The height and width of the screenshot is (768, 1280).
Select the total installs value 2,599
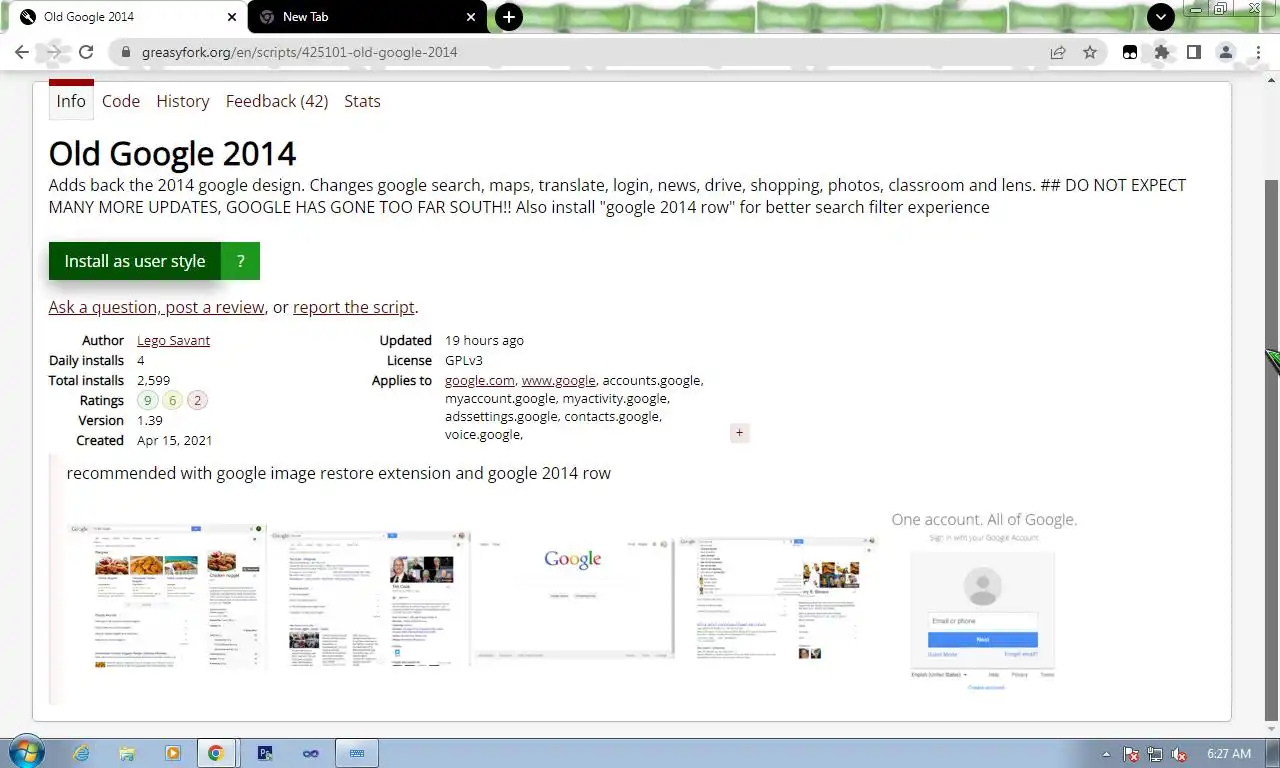[x=154, y=380]
